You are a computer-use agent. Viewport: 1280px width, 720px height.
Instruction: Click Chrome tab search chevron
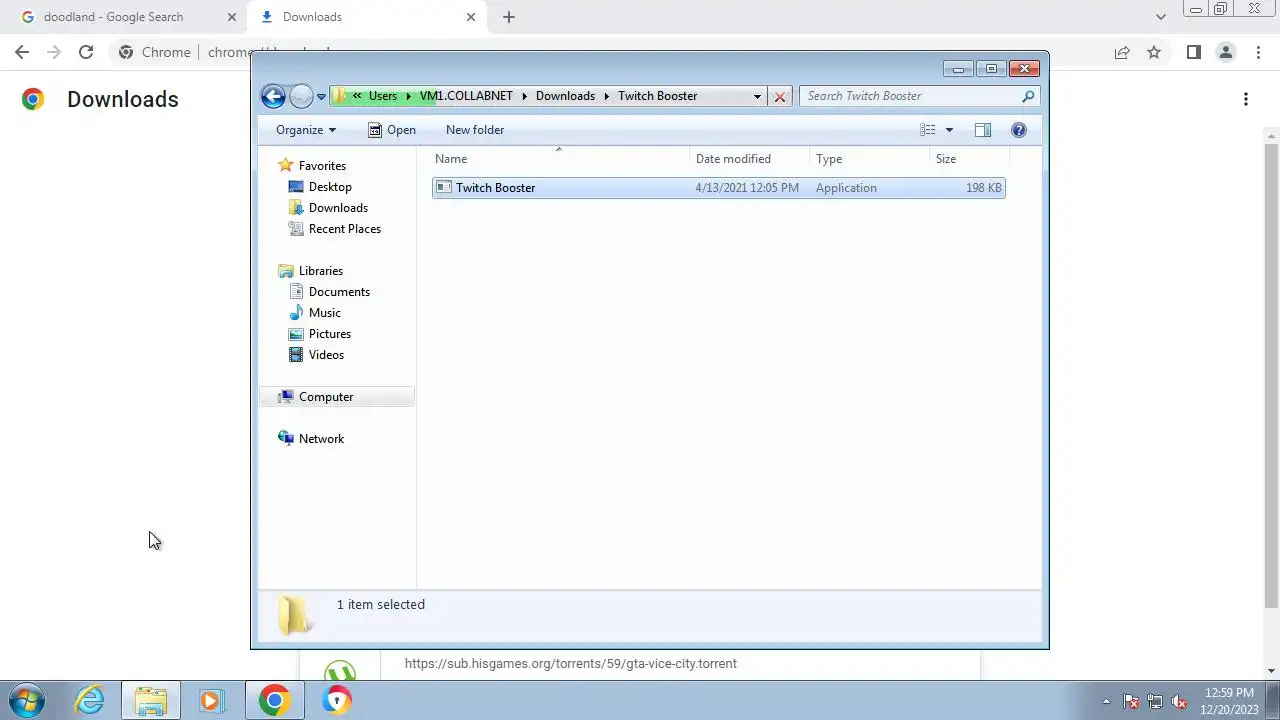(x=1161, y=17)
